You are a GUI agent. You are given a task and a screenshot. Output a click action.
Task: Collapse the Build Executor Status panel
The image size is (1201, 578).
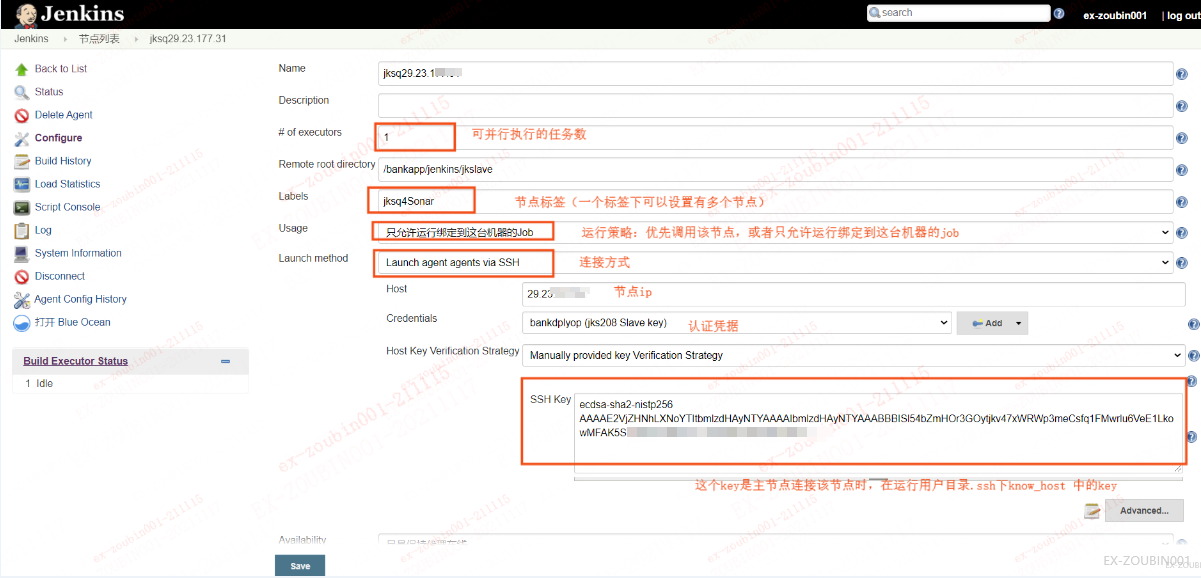coord(226,362)
